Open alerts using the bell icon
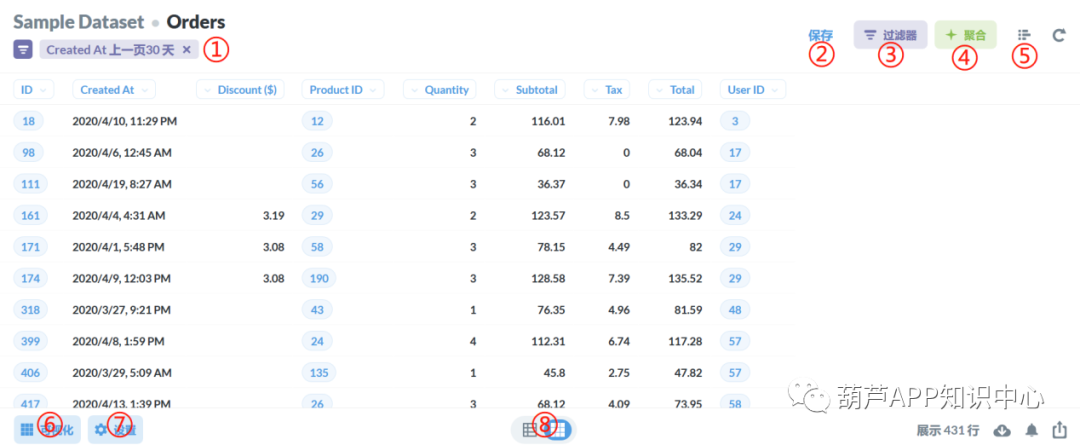 pyautogui.click(x=1032, y=431)
